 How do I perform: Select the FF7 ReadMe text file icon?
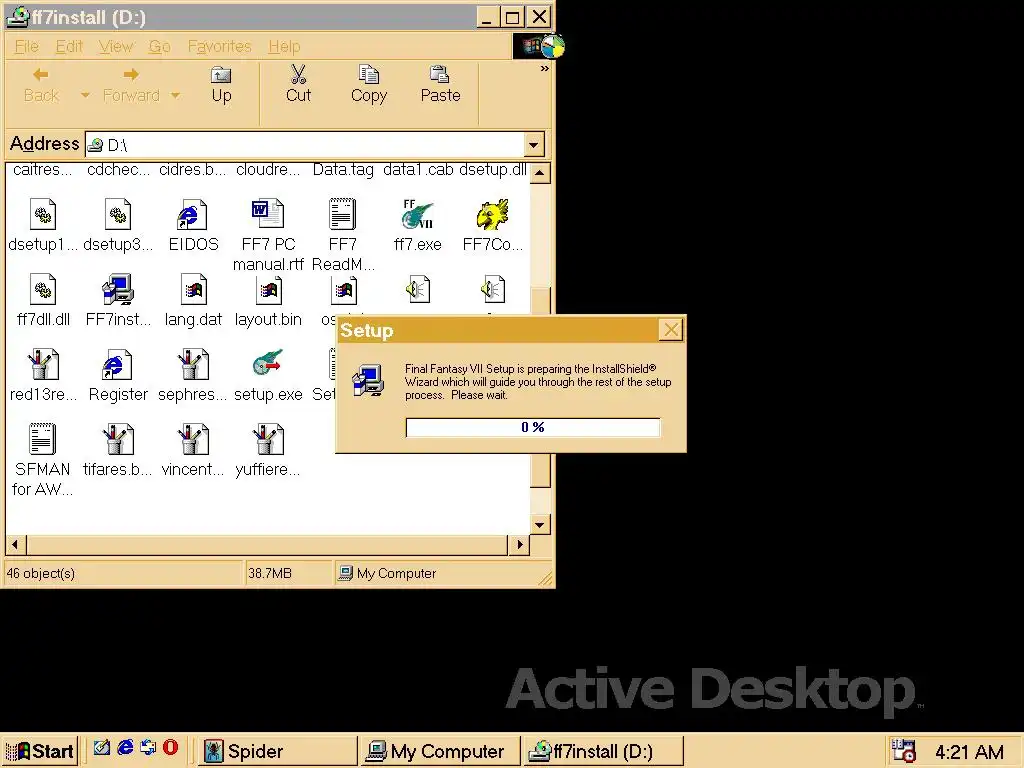(342, 214)
